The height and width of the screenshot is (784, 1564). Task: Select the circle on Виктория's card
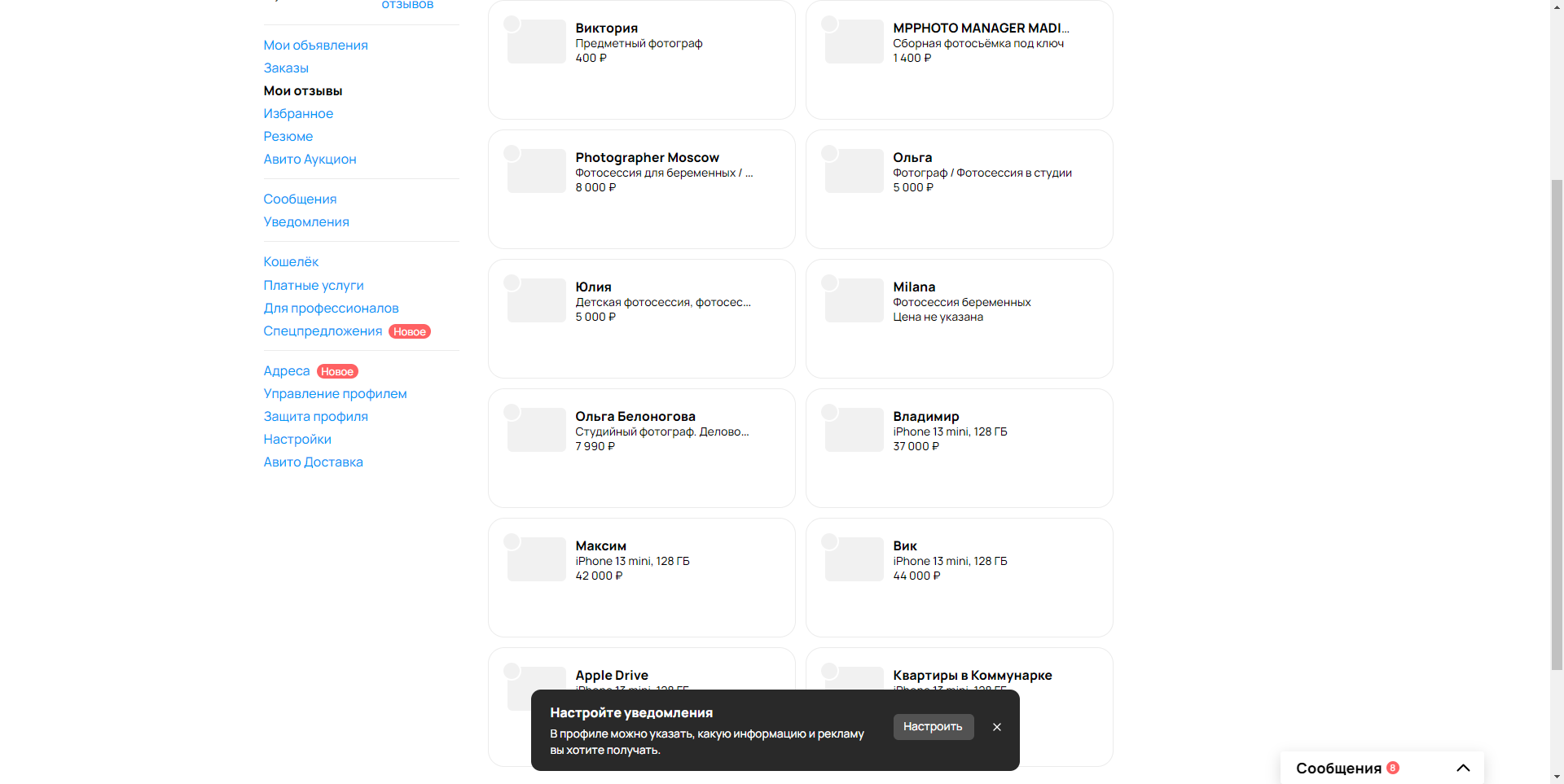point(512,24)
